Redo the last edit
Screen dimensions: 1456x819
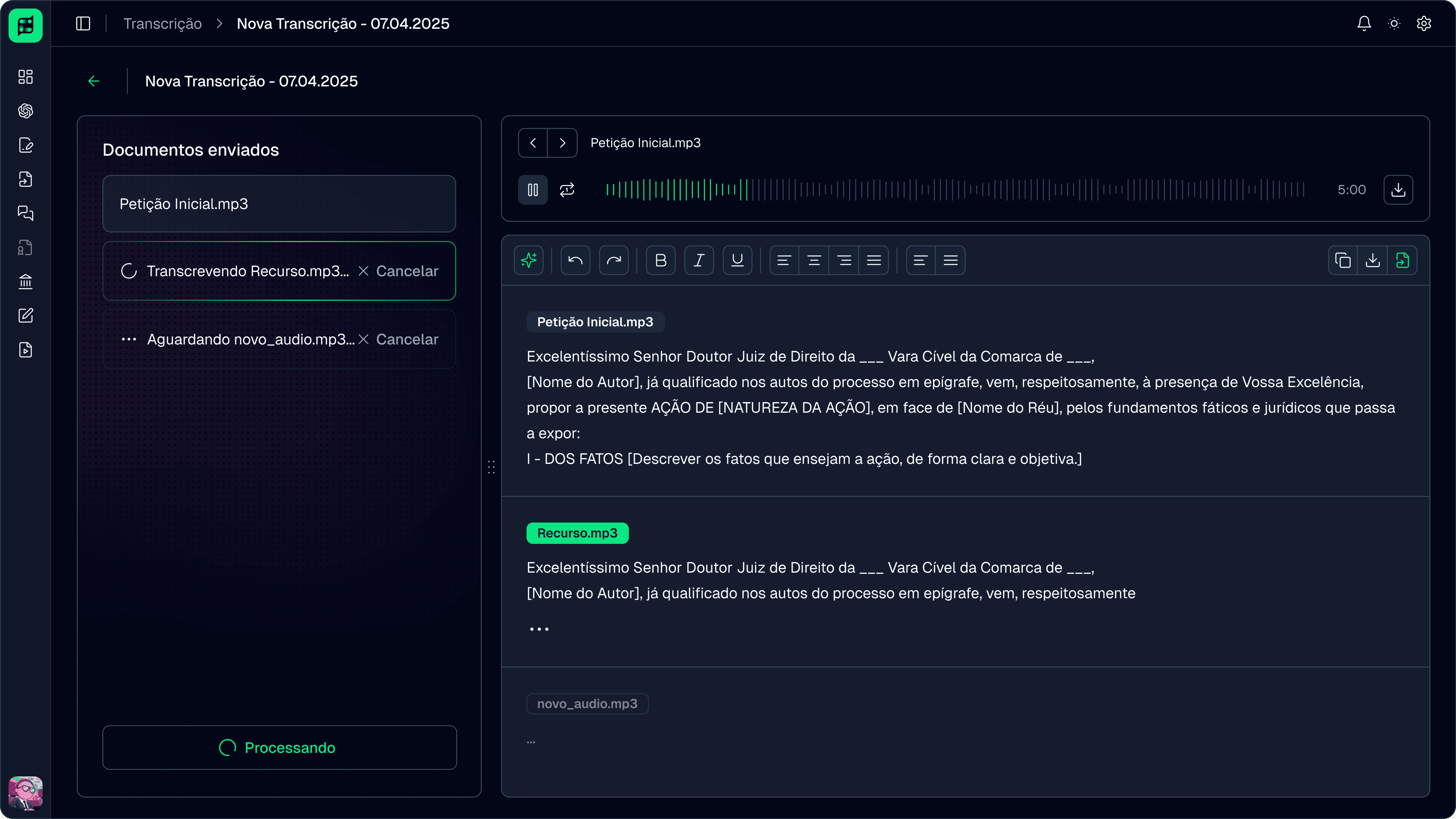click(x=614, y=260)
